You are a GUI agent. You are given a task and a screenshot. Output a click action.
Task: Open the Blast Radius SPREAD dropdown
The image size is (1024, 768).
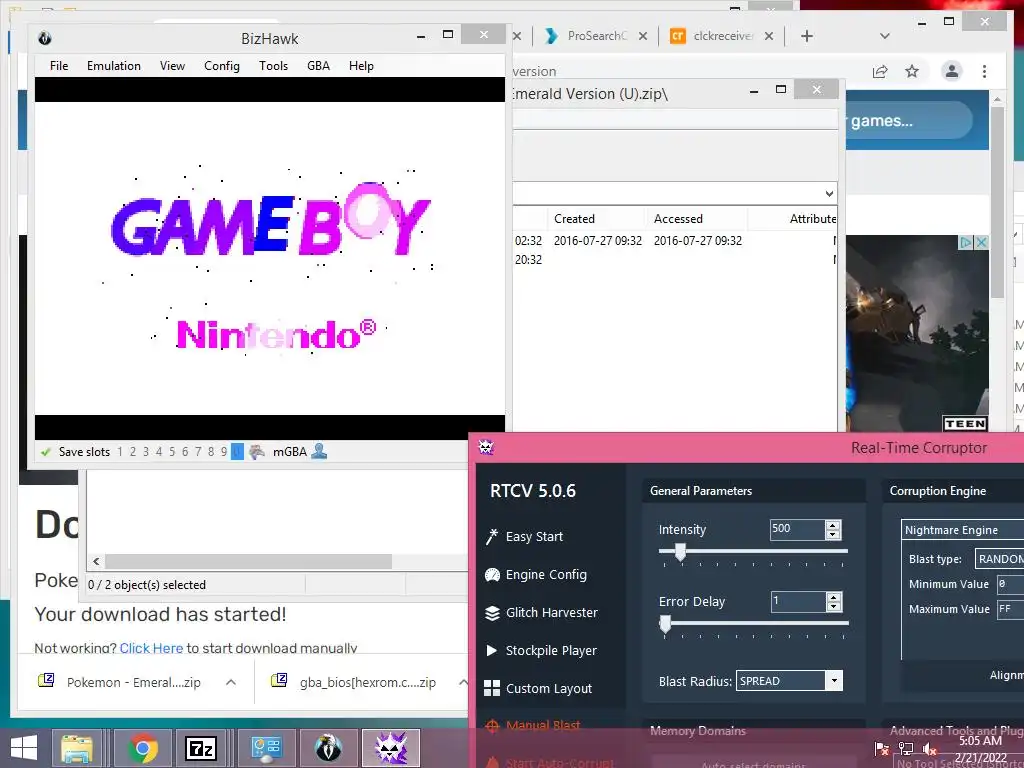click(790, 680)
